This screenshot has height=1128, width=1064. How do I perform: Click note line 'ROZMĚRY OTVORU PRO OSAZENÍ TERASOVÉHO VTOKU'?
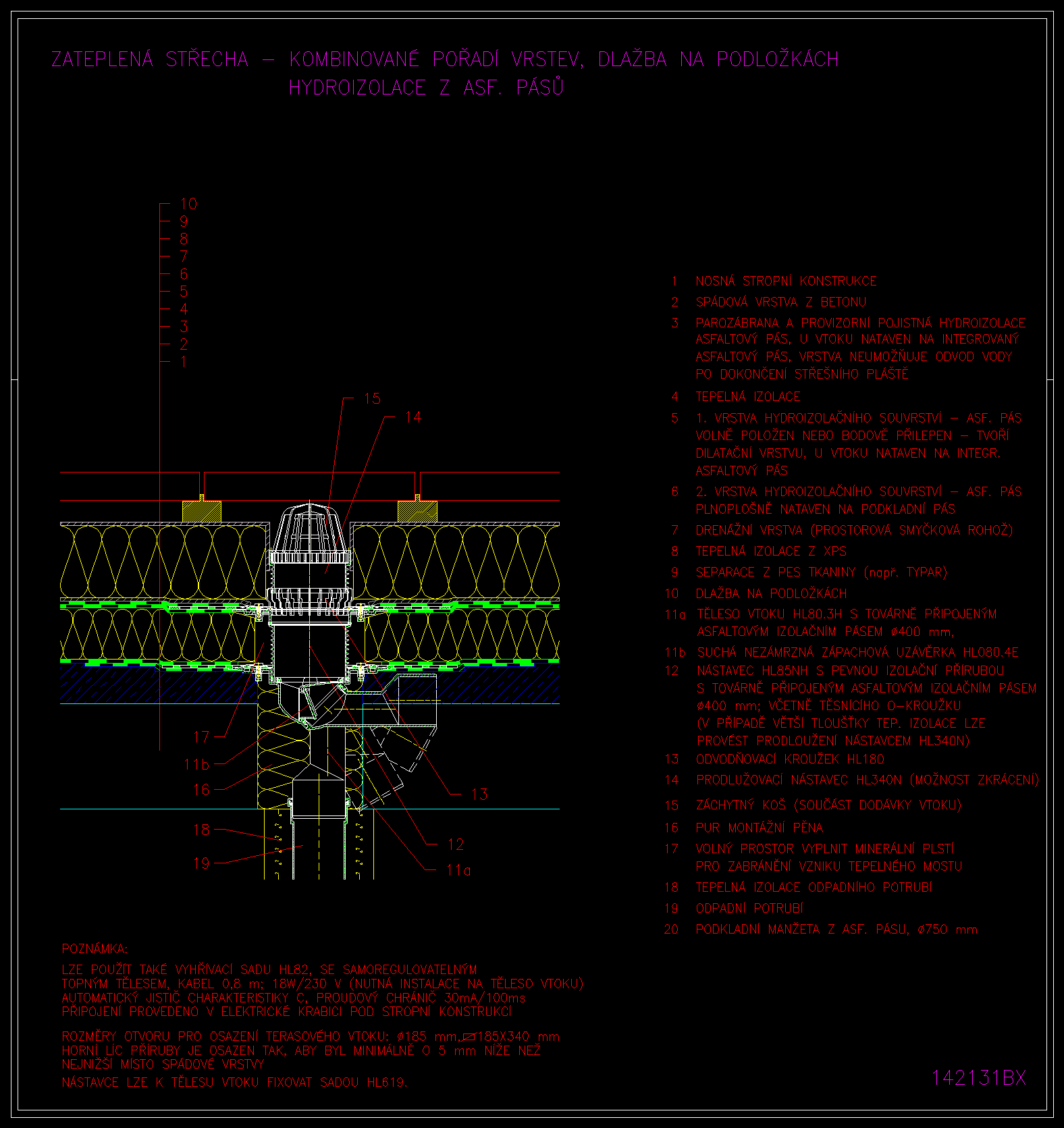[225, 1036]
